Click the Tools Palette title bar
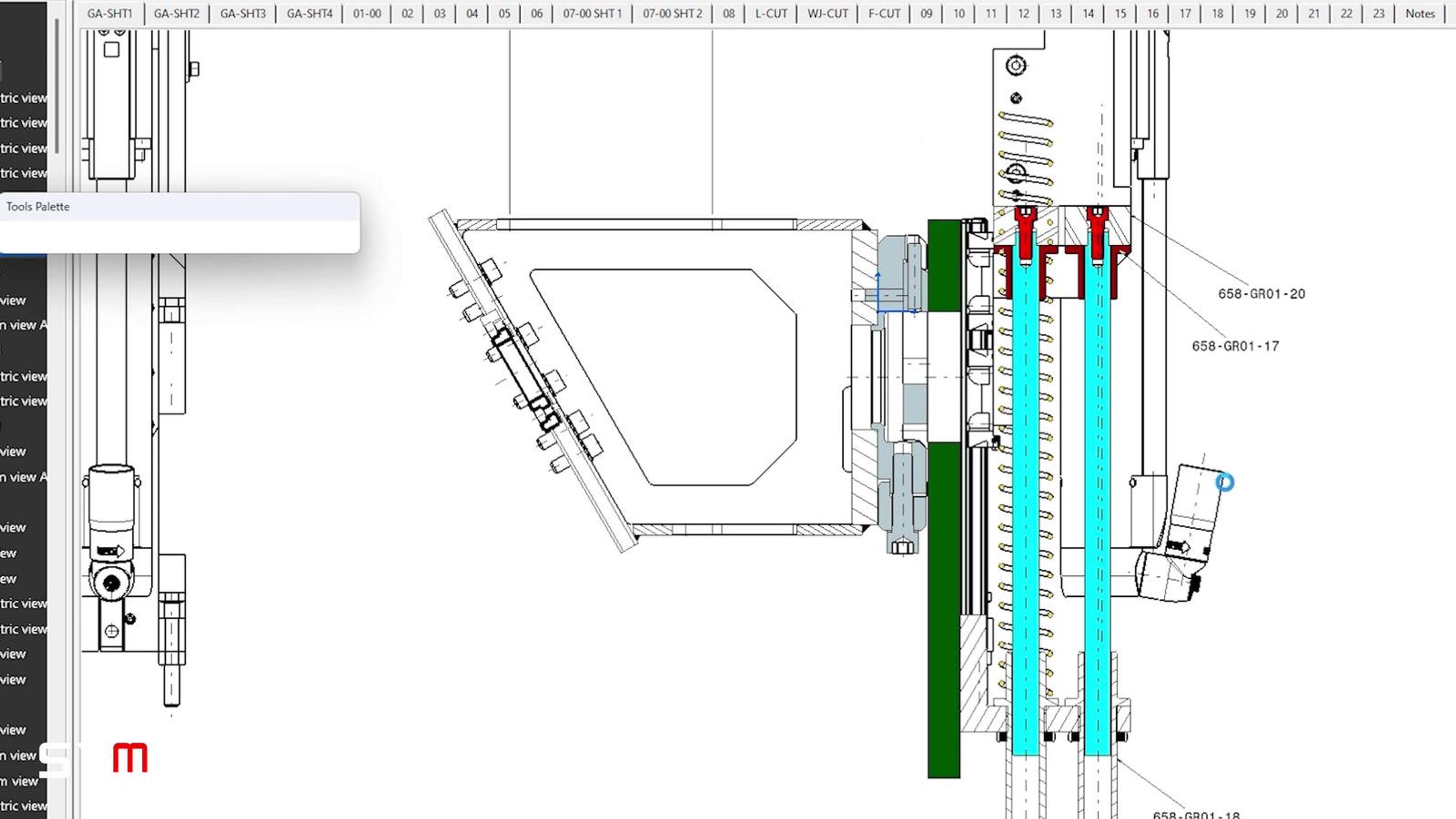Viewport: 1456px width, 819px height. (180, 207)
